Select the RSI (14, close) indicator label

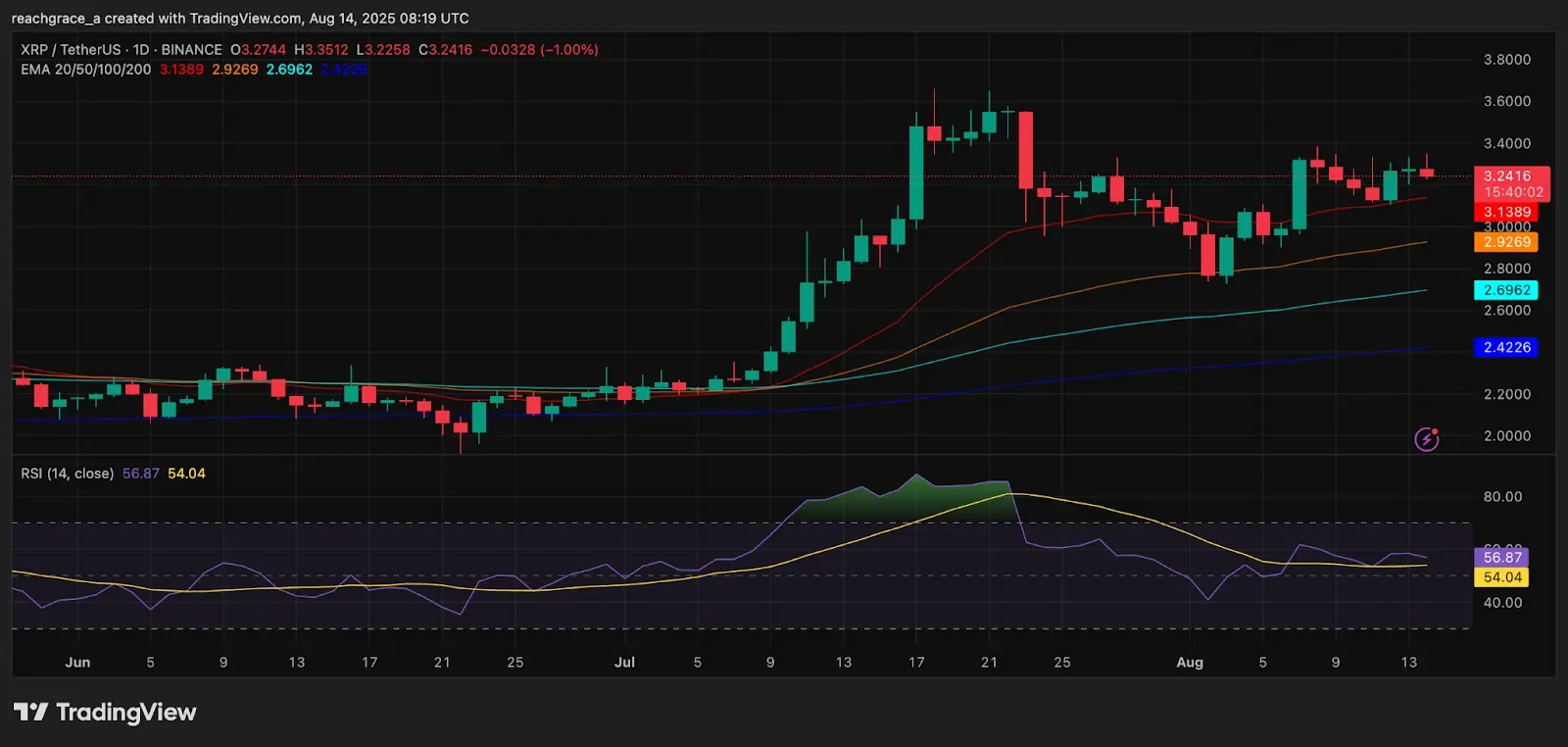coord(68,473)
